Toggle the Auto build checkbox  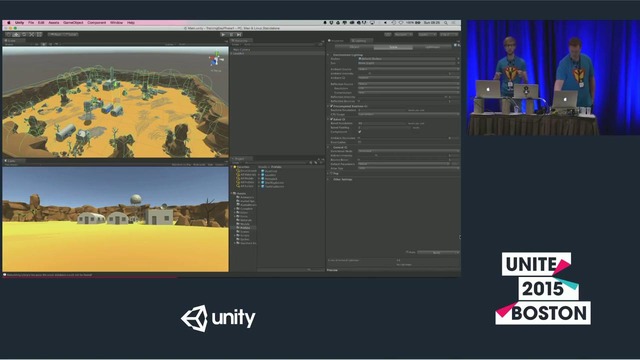pyautogui.click(x=407, y=252)
